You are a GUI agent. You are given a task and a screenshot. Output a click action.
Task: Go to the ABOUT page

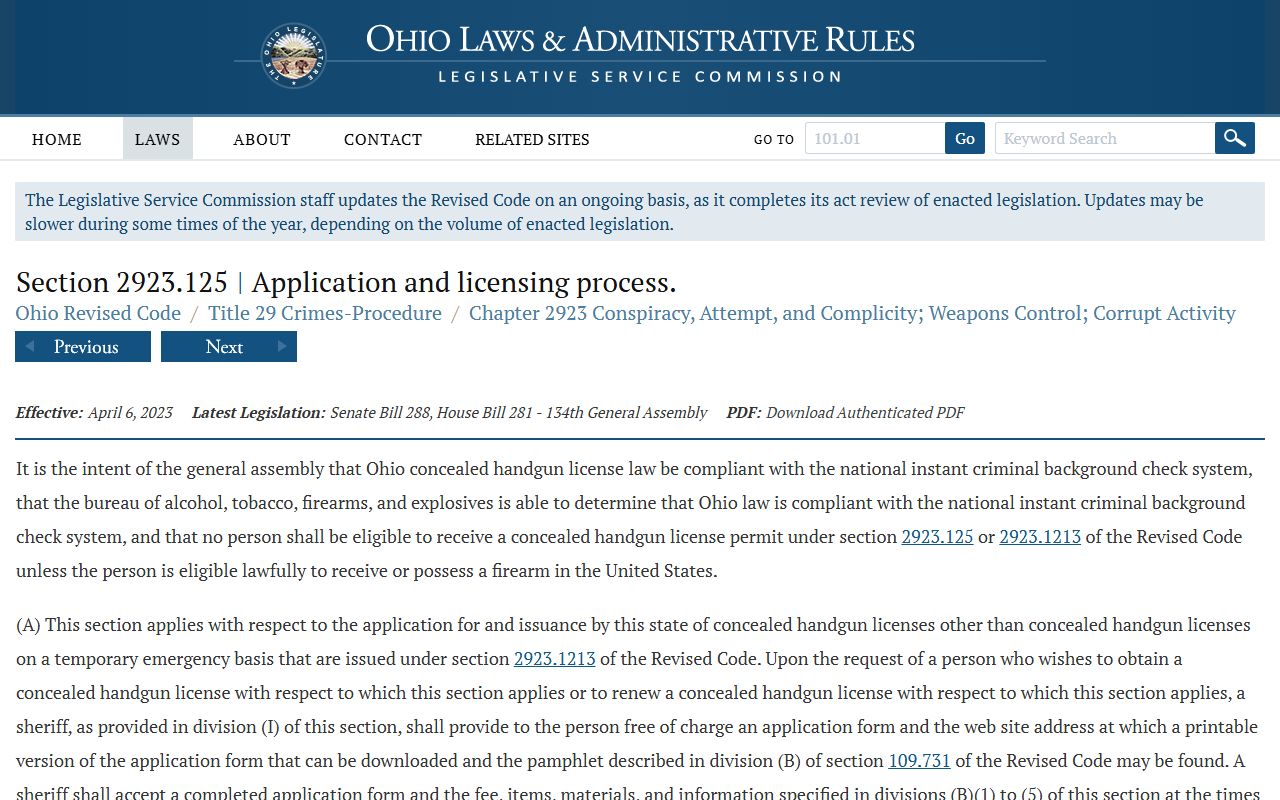(x=262, y=139)
